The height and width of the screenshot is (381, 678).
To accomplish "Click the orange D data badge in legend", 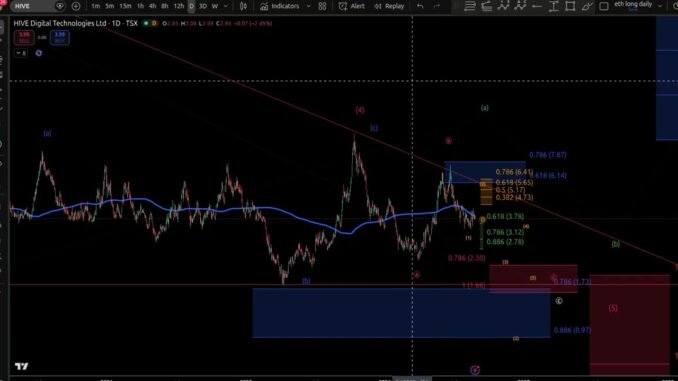I will [154, 23].
